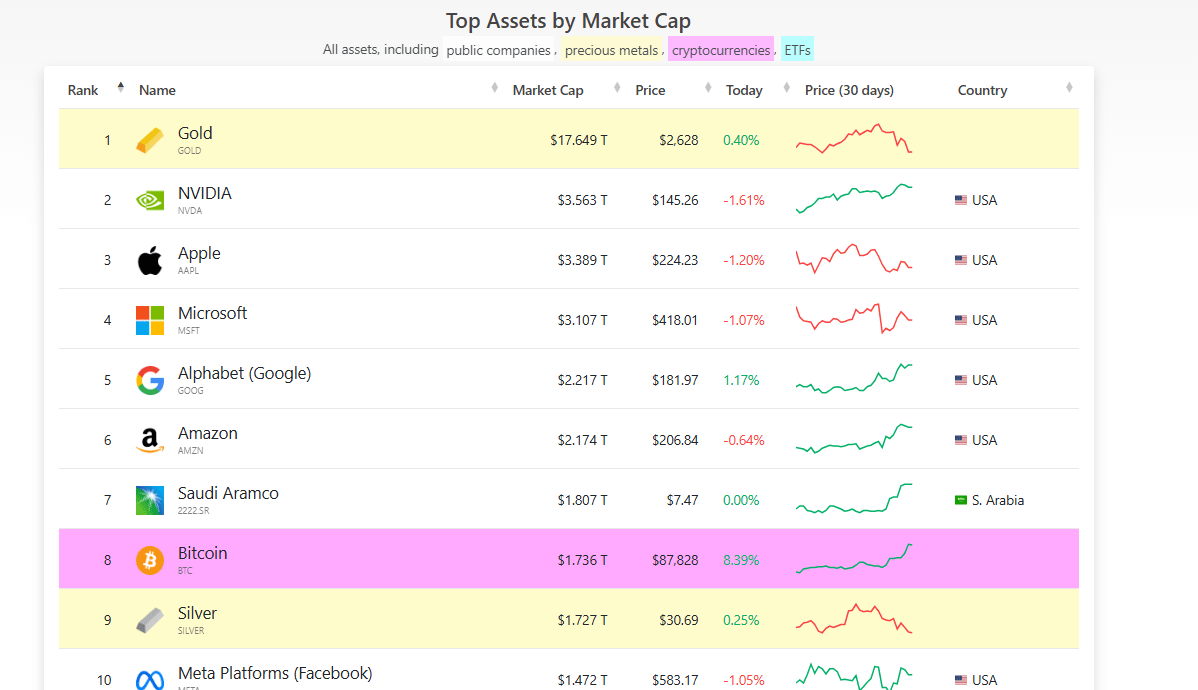Screen dimensions: 1198x690
Task: Sort by Price using its arrow
Action: coord(708,87)
